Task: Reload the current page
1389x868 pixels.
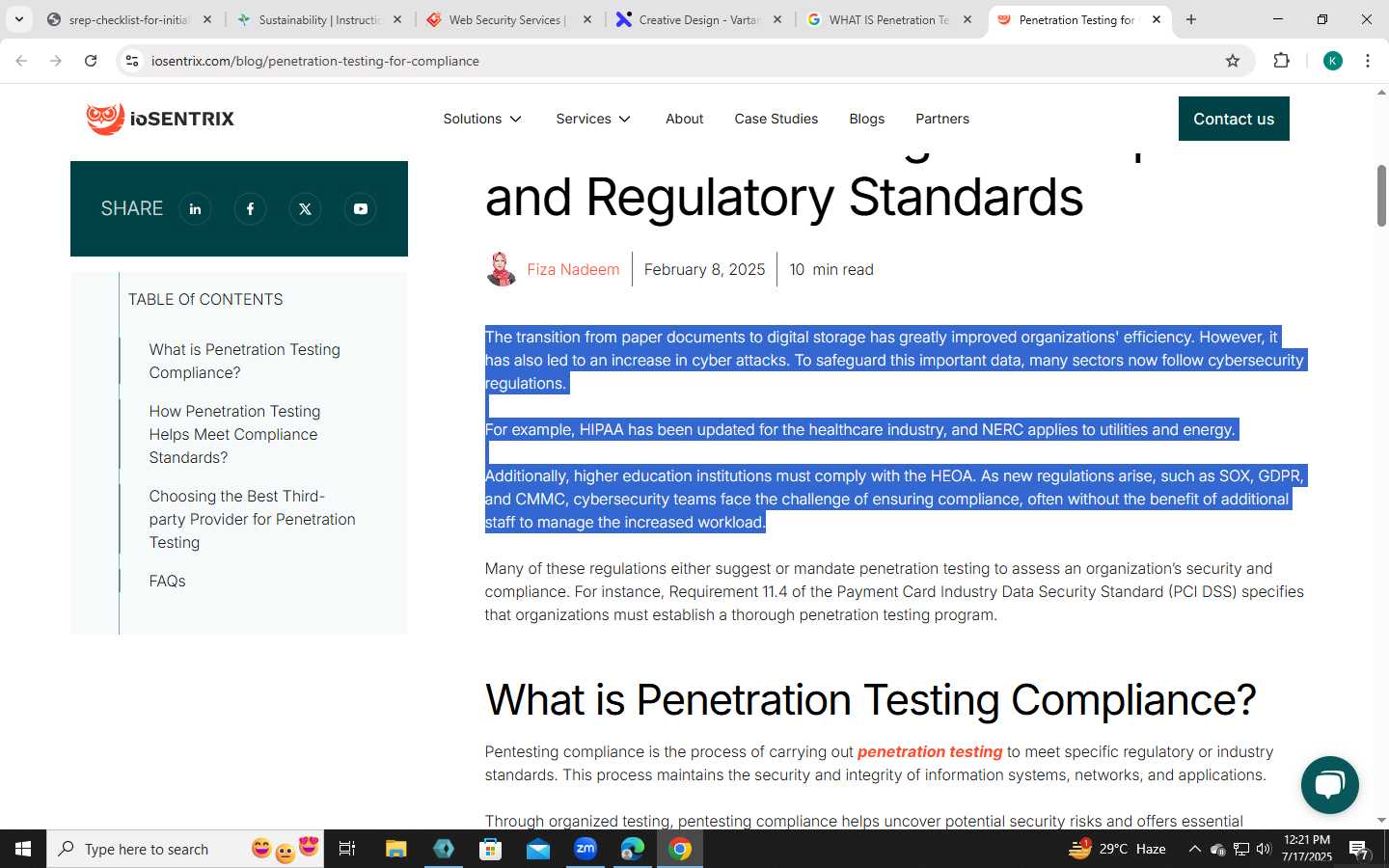Action: coord(91,61)
